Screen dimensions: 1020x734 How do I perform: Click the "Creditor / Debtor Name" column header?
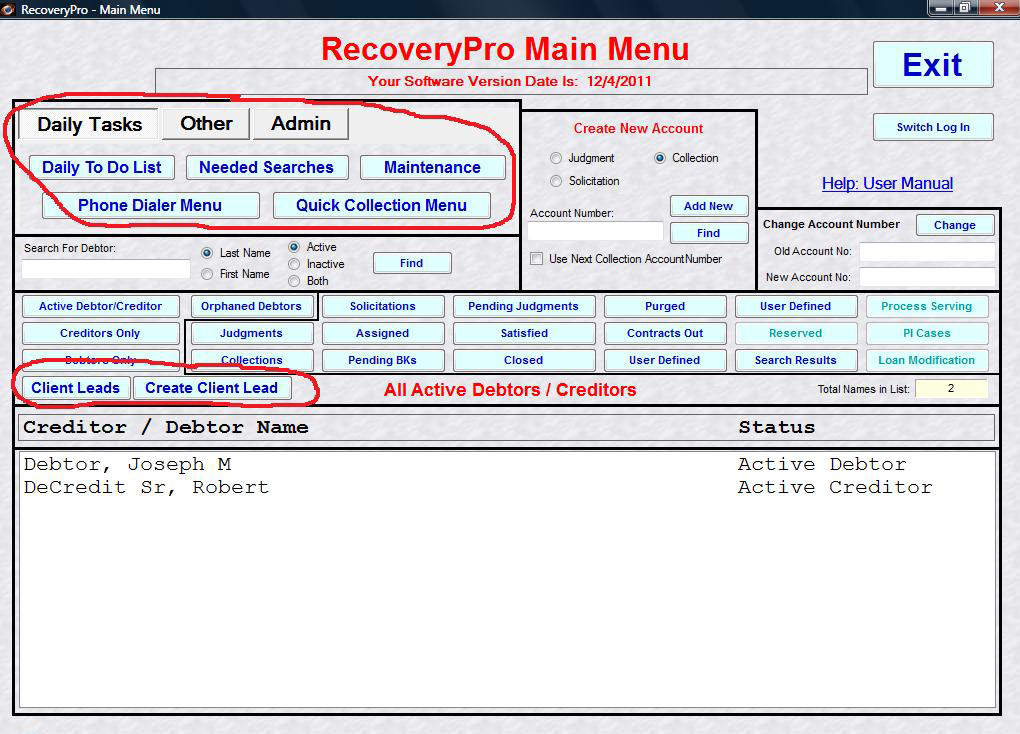(165, 427)
